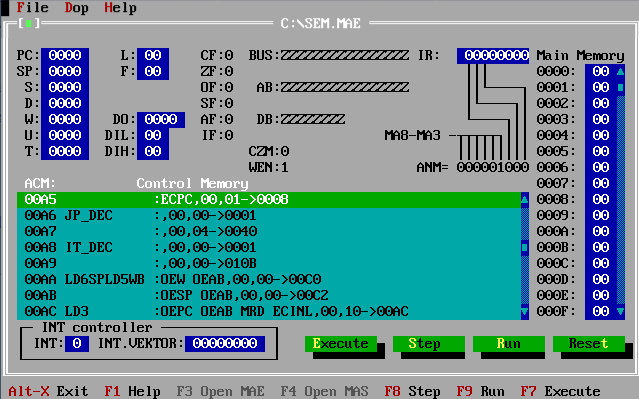Select control memory row 00A6 JP_DEC

click(269, 215)
